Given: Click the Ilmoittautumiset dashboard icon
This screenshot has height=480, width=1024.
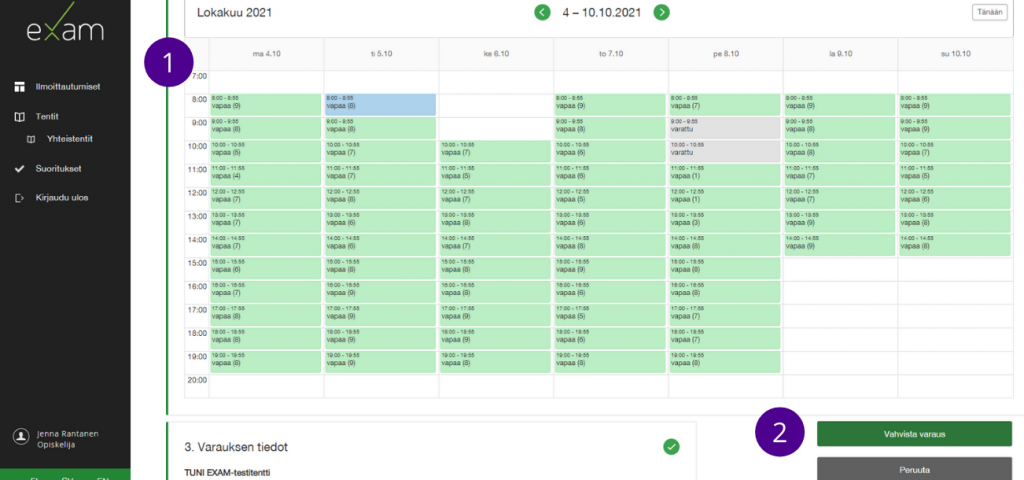Looking at the screenshot, I should 19,87.
